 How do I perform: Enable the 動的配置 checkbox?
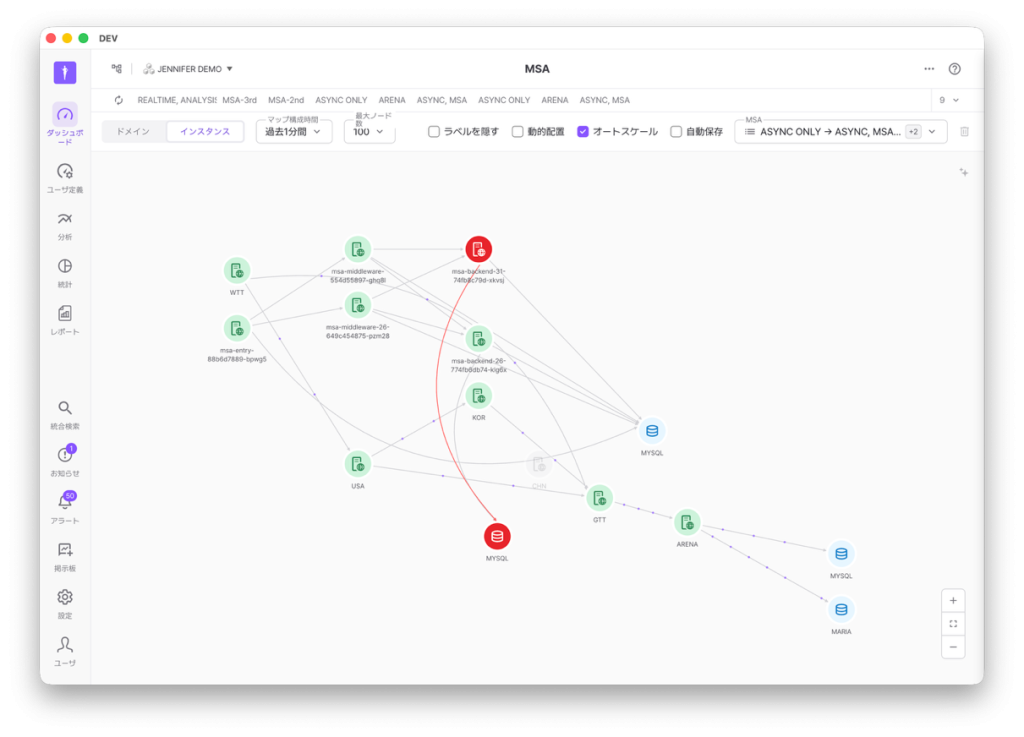click(x=518, y=131)
